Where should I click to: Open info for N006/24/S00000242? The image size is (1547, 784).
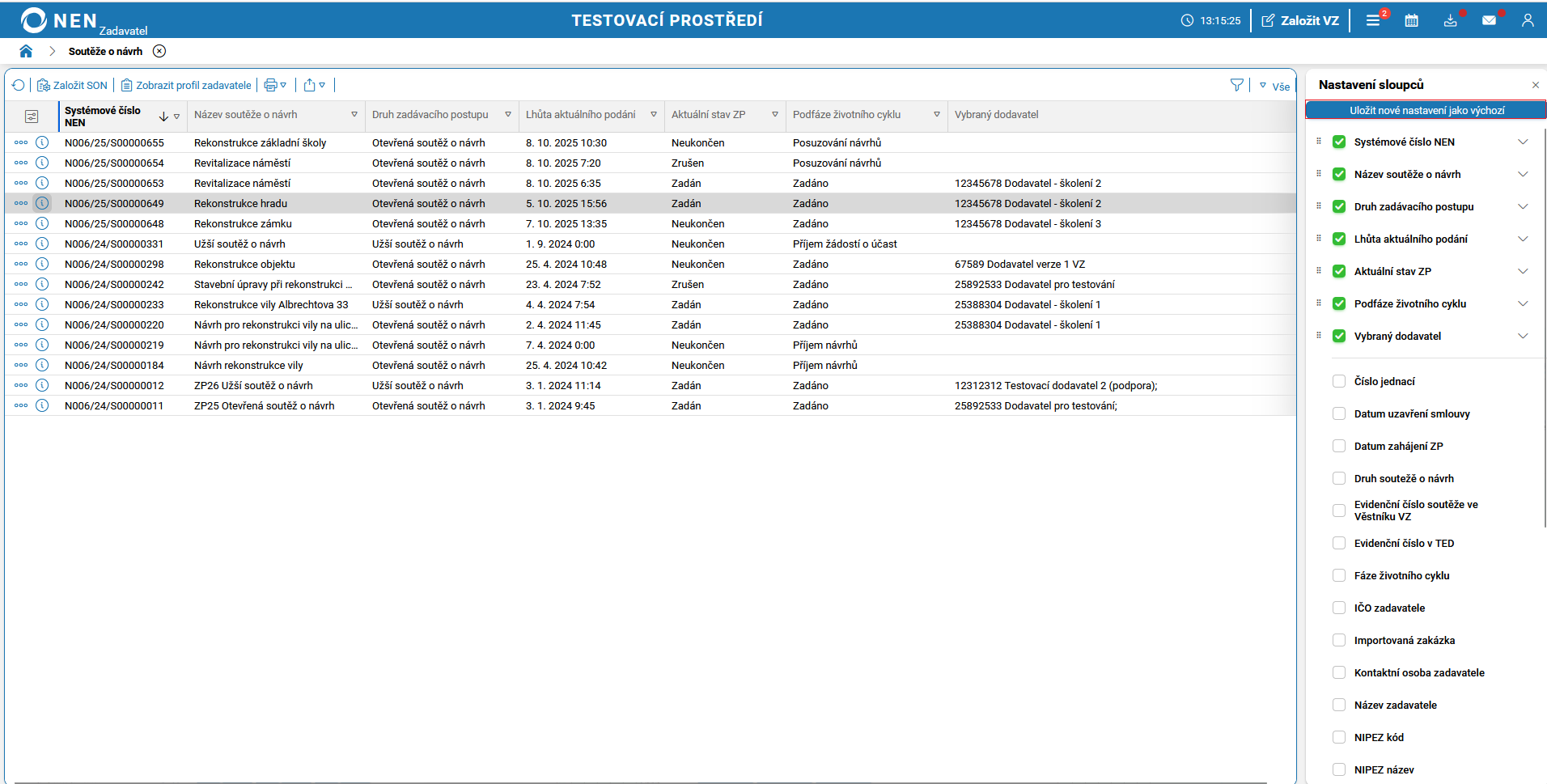click(42, 284)
